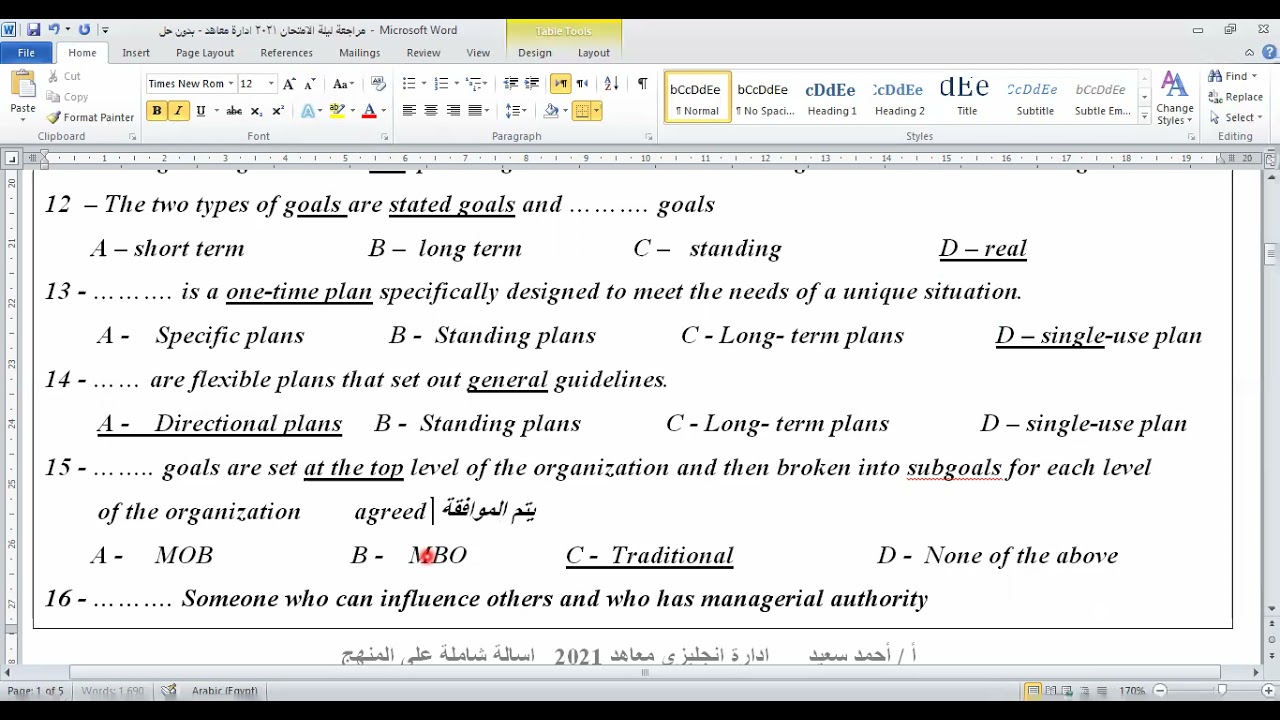Click the Words count in status bar
This screenshot has height=720, width=1280.
(x=112, y=690)
